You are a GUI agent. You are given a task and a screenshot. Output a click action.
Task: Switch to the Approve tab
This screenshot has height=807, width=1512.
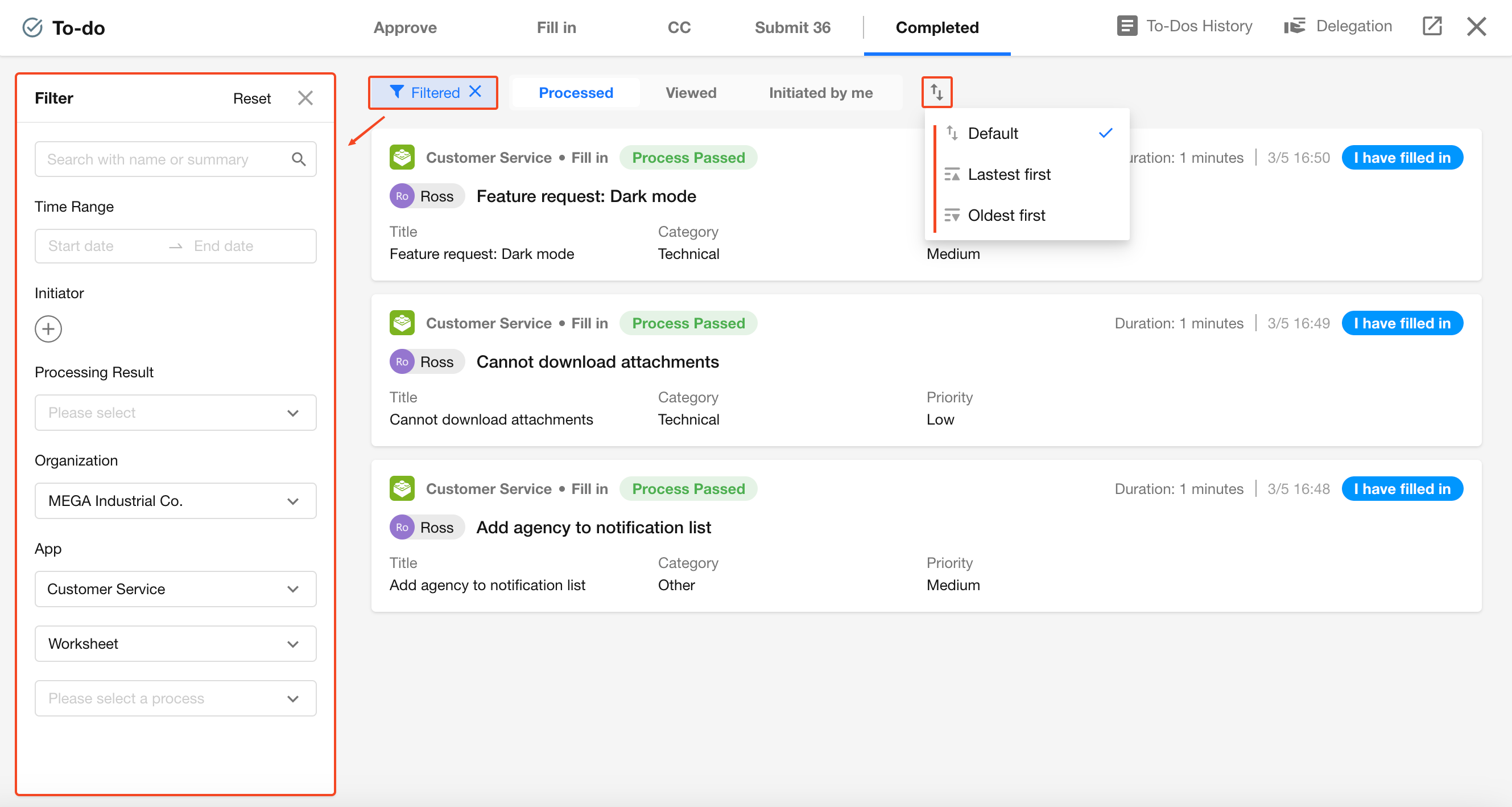pos(405,28)
